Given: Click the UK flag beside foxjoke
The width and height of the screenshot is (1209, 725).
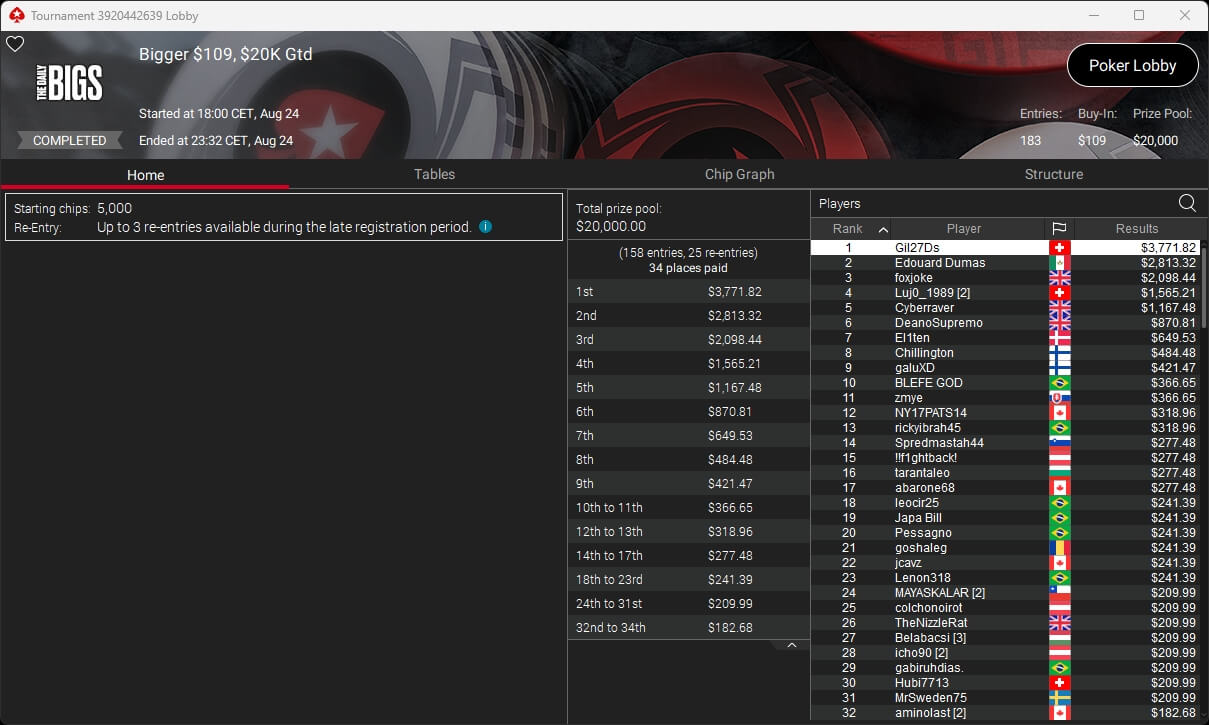Looking at the screenshot, I should pos(1059,278).
